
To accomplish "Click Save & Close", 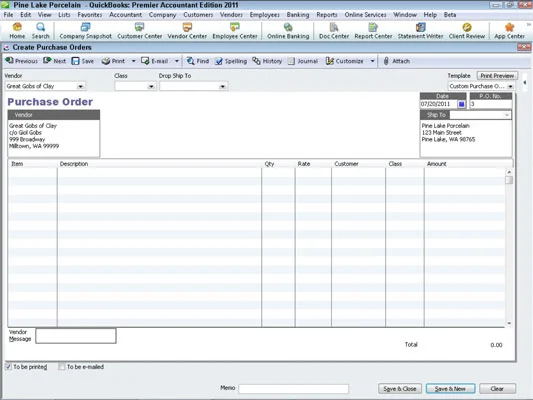I will [400, 388].
